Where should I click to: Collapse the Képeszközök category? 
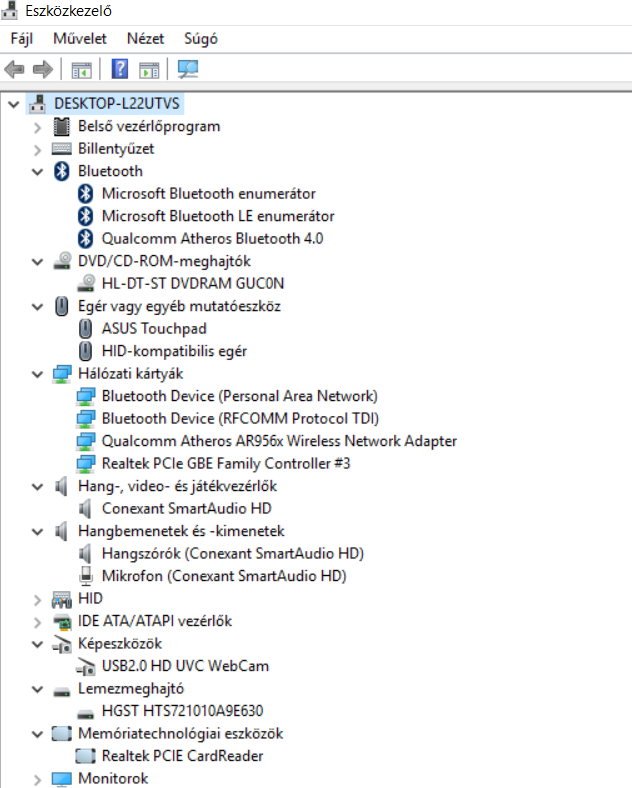click(37, 644)
